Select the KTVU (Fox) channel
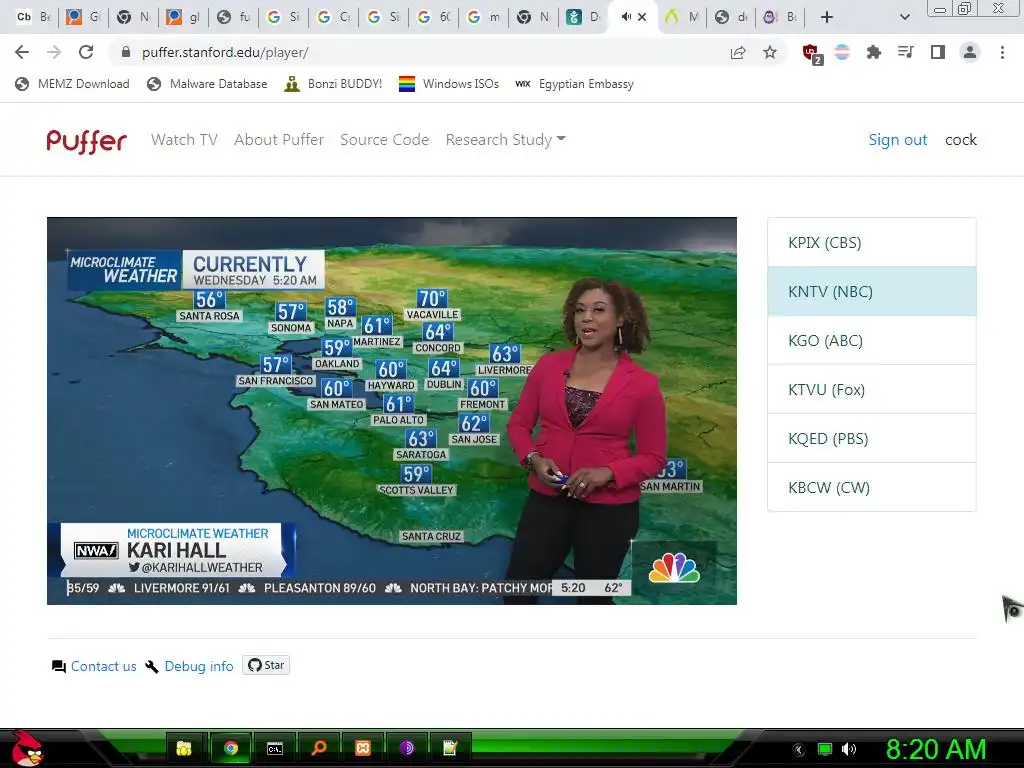The image size is (1024, 768). click(x=872, y=389)
